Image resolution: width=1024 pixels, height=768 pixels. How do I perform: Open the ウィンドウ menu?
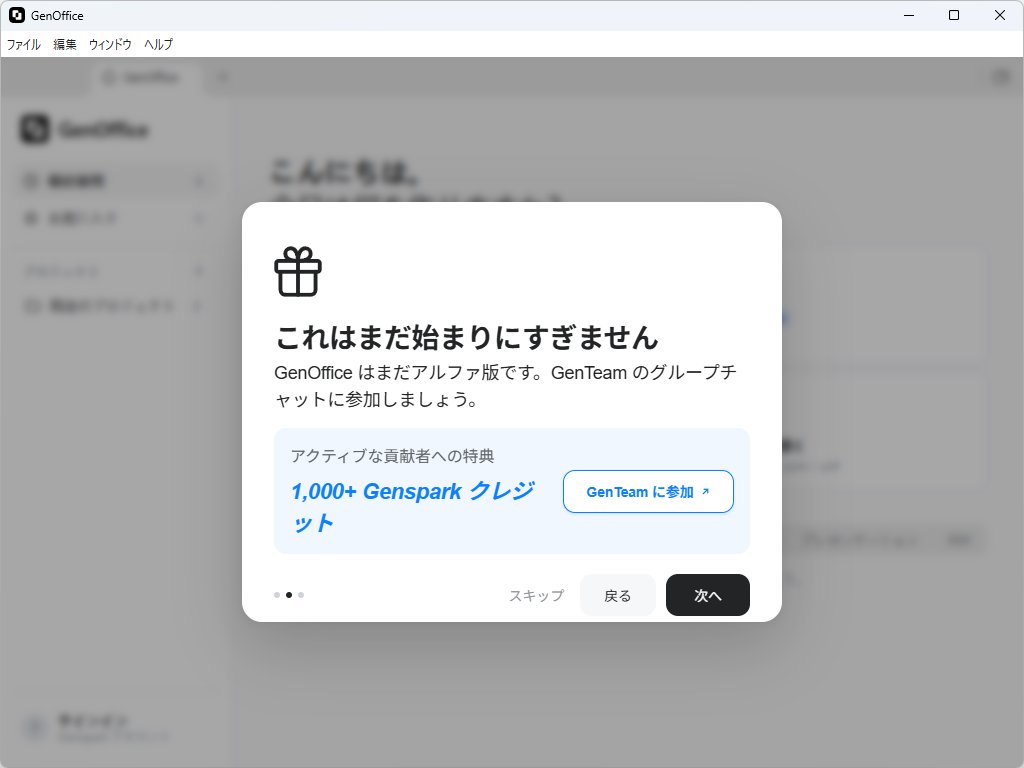click(x=110, y=44)
